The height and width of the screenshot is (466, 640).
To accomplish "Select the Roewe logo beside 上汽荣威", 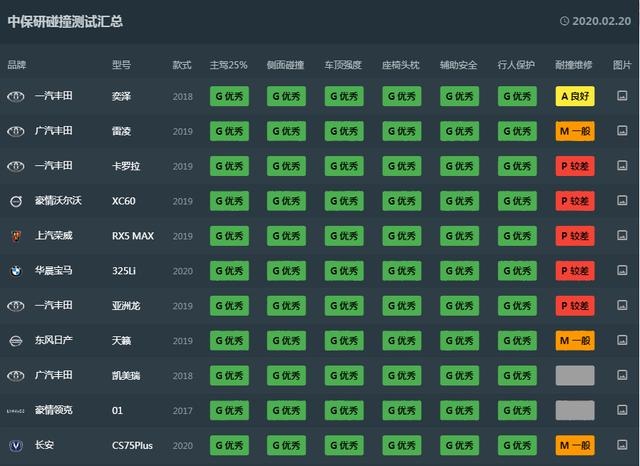I will coord(15,236).
